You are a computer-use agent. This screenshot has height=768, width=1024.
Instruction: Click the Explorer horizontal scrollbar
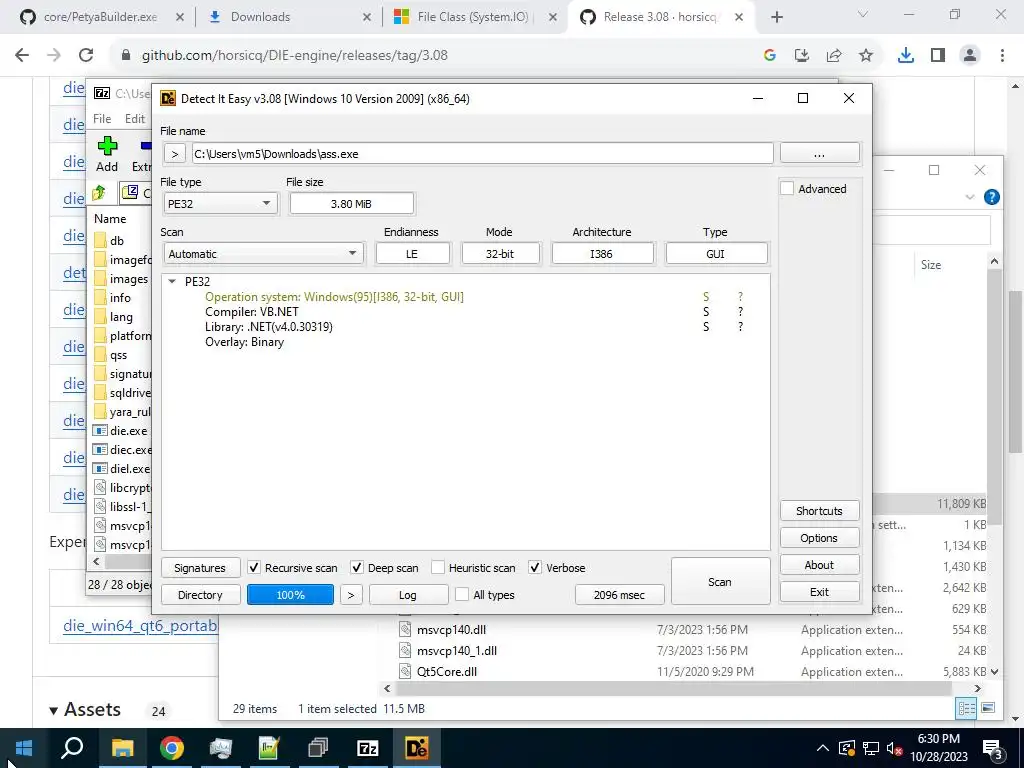pos(673,688)
